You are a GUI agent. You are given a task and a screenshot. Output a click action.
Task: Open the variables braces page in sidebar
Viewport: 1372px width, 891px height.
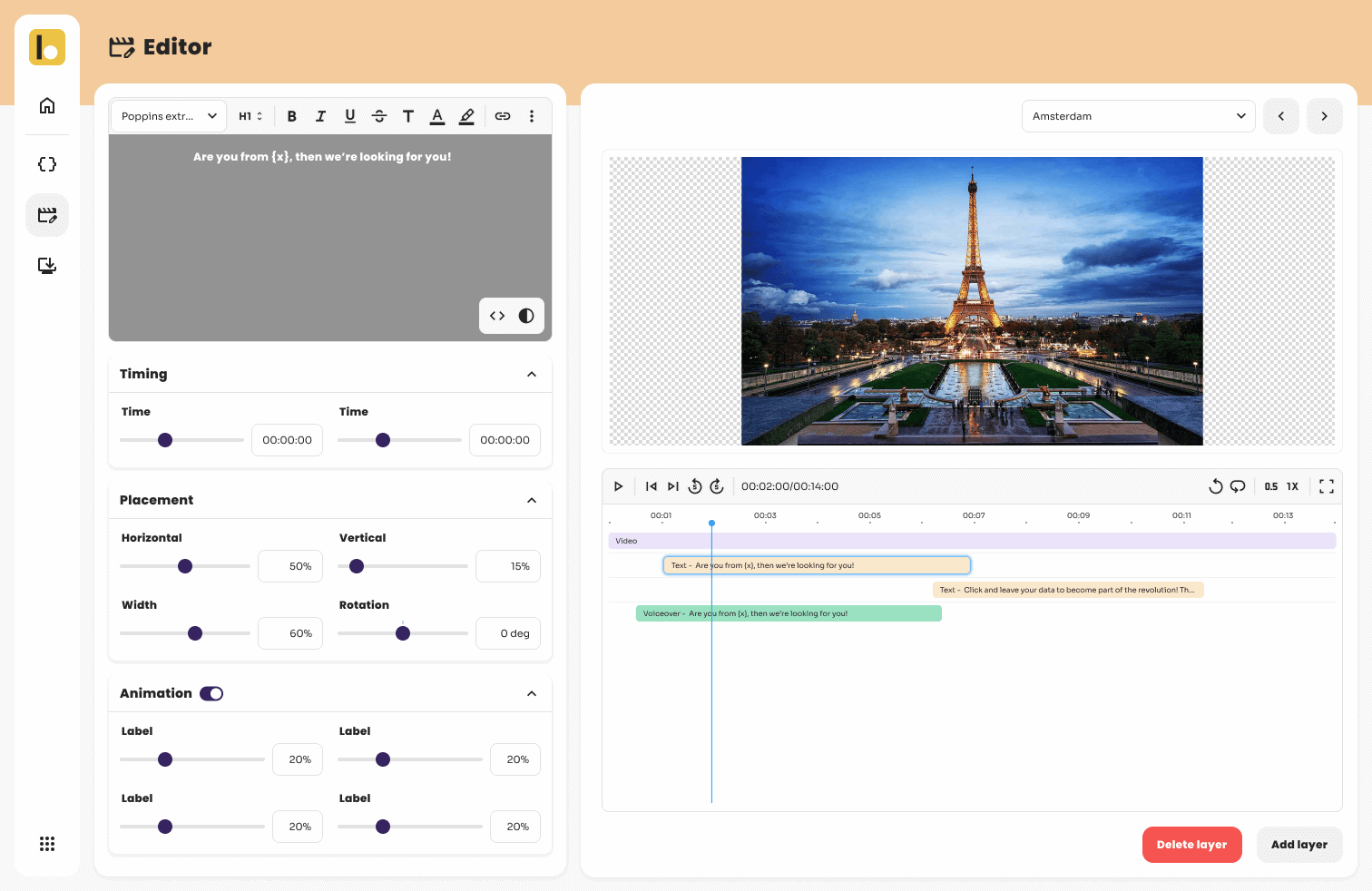click(47, 164)
